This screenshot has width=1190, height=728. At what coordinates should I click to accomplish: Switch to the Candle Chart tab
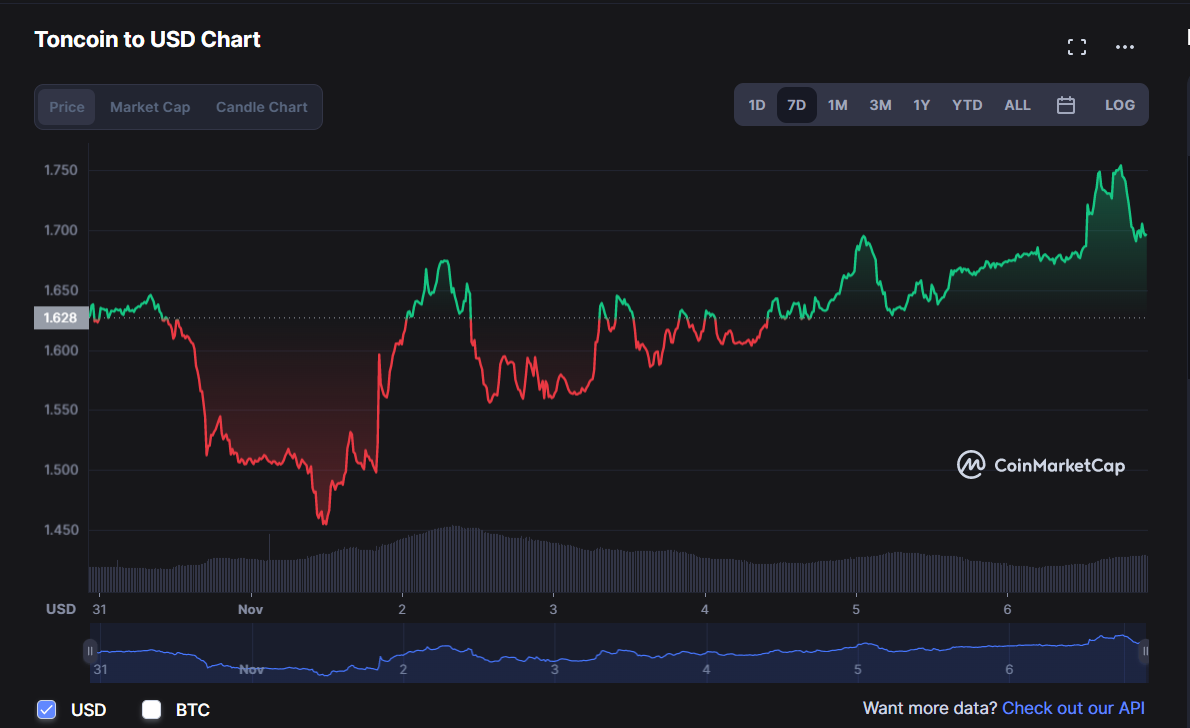coord(262,107)
